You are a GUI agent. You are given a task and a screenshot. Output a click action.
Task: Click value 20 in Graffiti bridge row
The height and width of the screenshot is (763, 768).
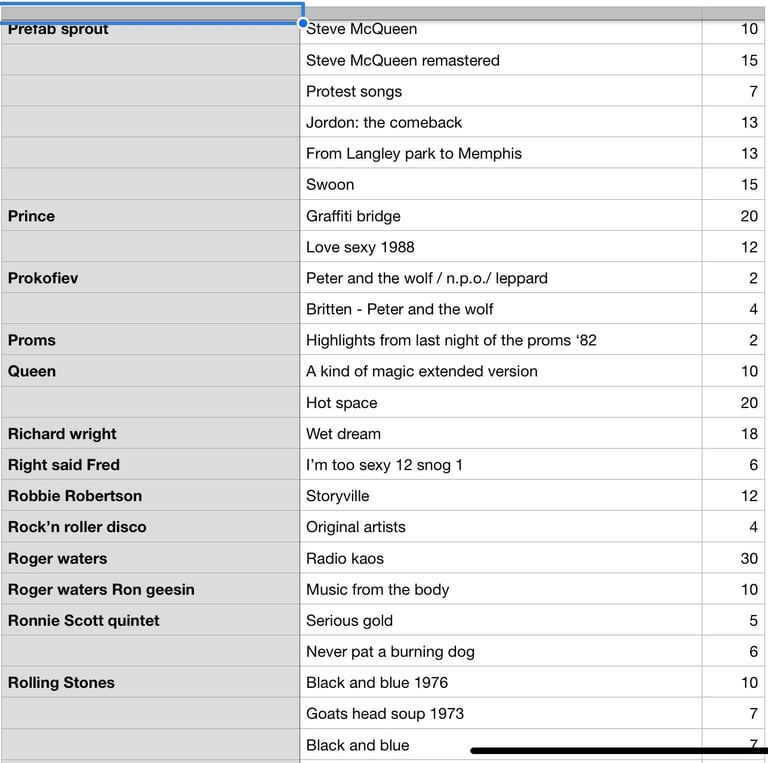(x=733, y=215)
